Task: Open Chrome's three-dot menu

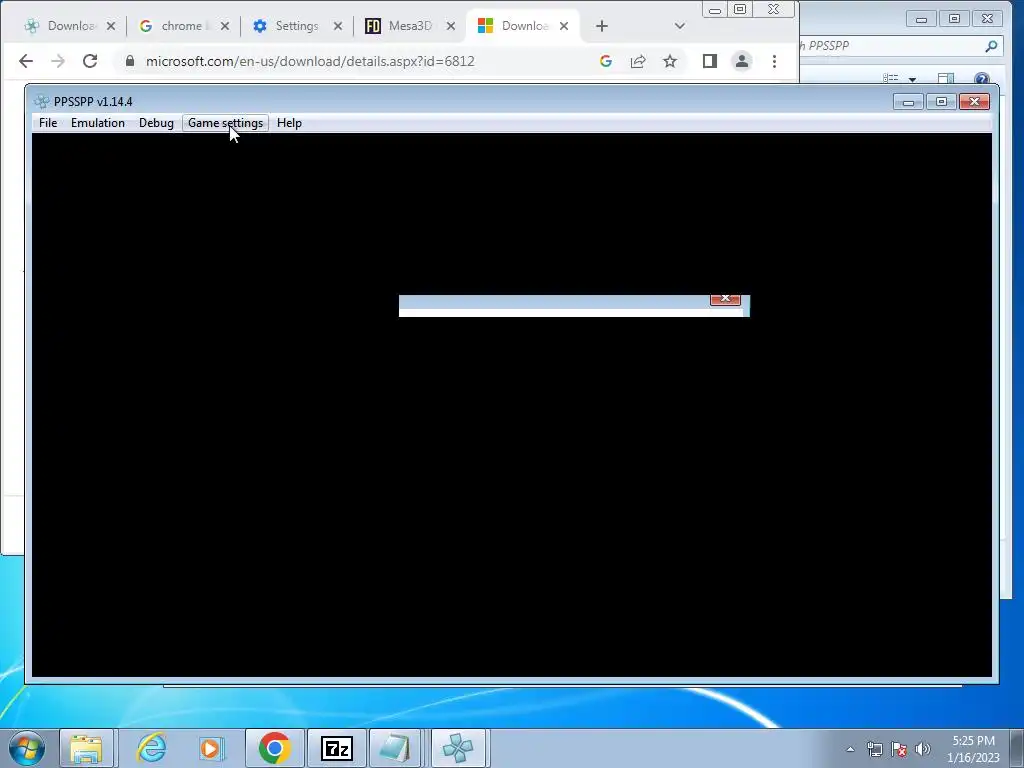Action: click(x=774, y=61)
